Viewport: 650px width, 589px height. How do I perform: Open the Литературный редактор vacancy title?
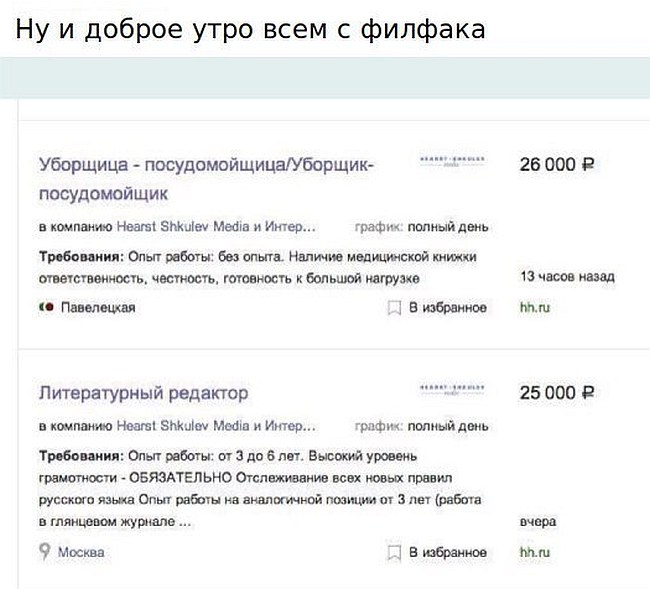(143, 393)
